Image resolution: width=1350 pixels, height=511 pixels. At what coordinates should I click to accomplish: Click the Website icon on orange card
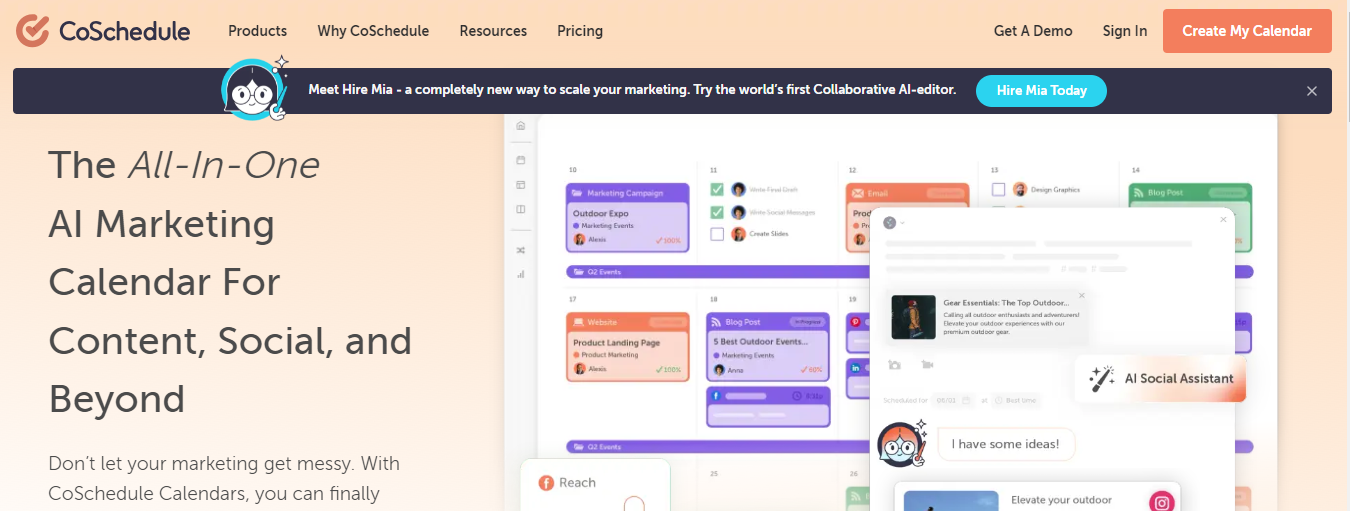[x=578, y=322]
